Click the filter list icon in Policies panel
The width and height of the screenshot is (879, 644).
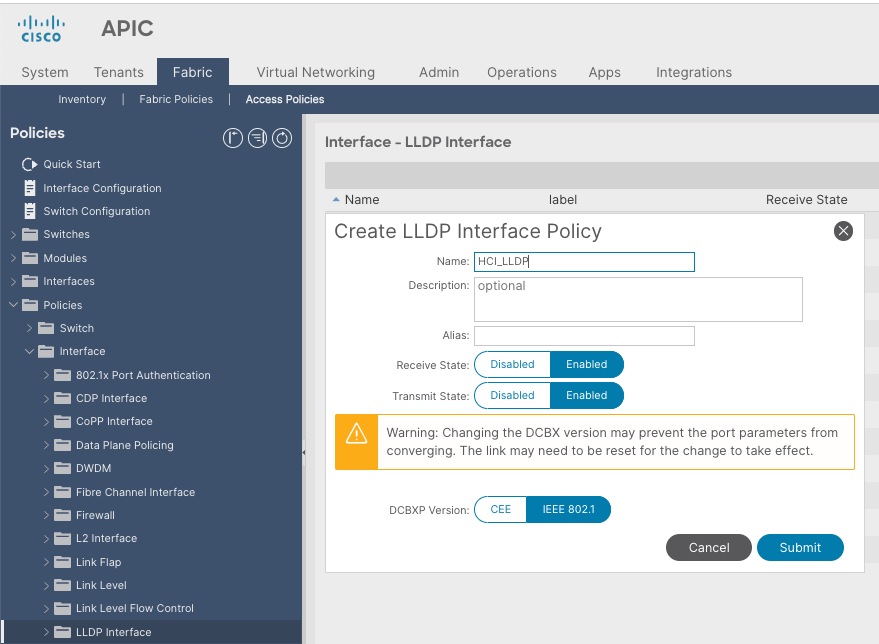tap(257, 138)
